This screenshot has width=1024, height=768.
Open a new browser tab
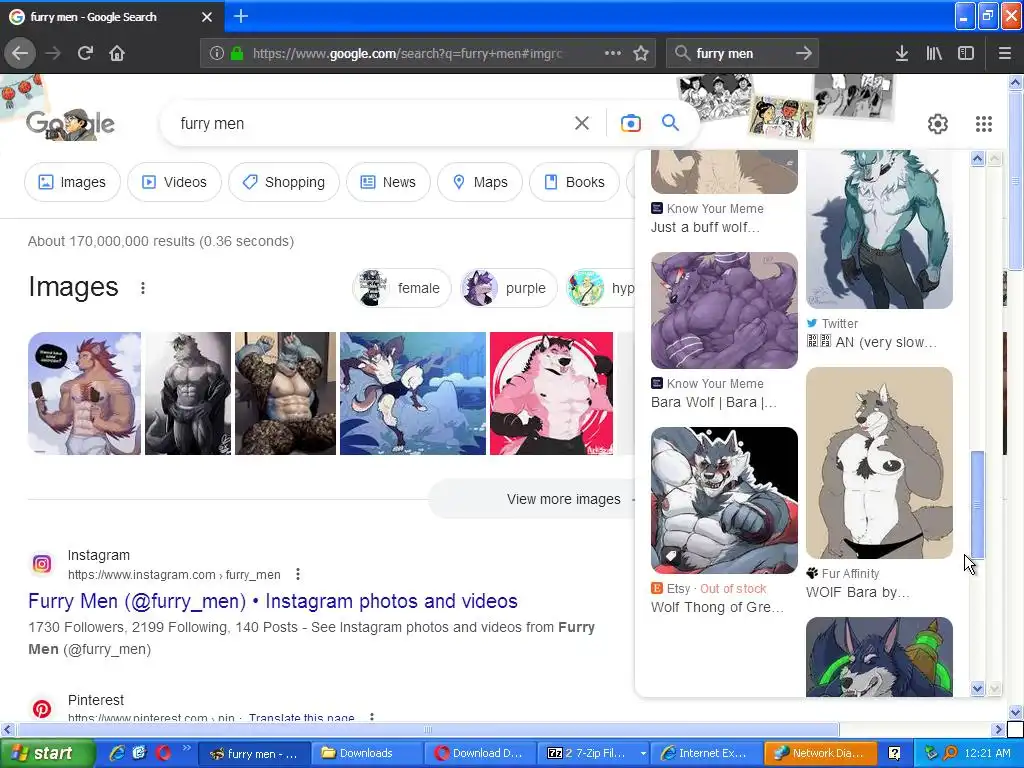pyautogui.click(x=241, y=16)
